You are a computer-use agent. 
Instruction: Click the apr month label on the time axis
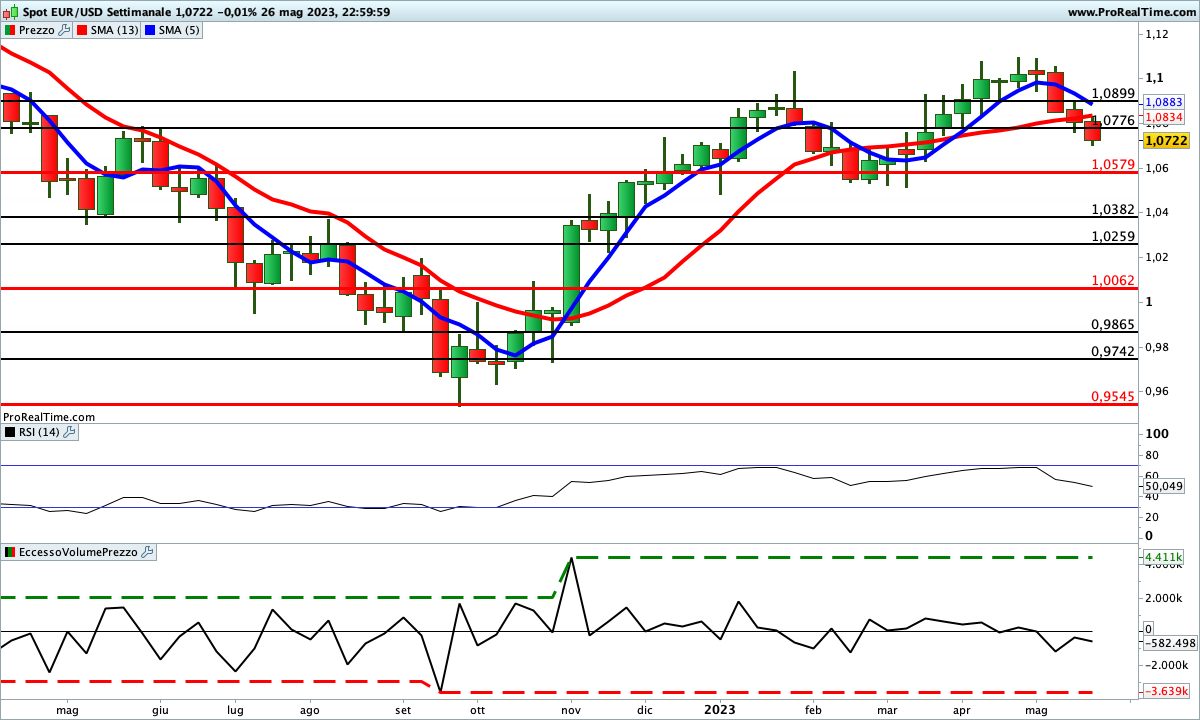click(x=962, y=711)
